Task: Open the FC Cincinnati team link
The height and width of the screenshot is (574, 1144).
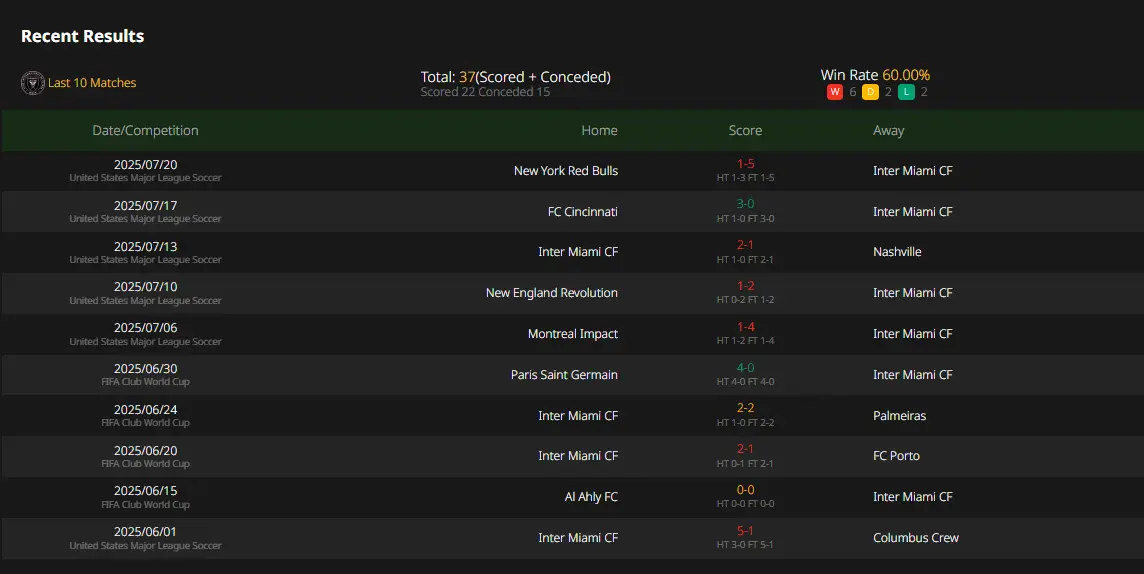Action: click(x=582, y=212)
